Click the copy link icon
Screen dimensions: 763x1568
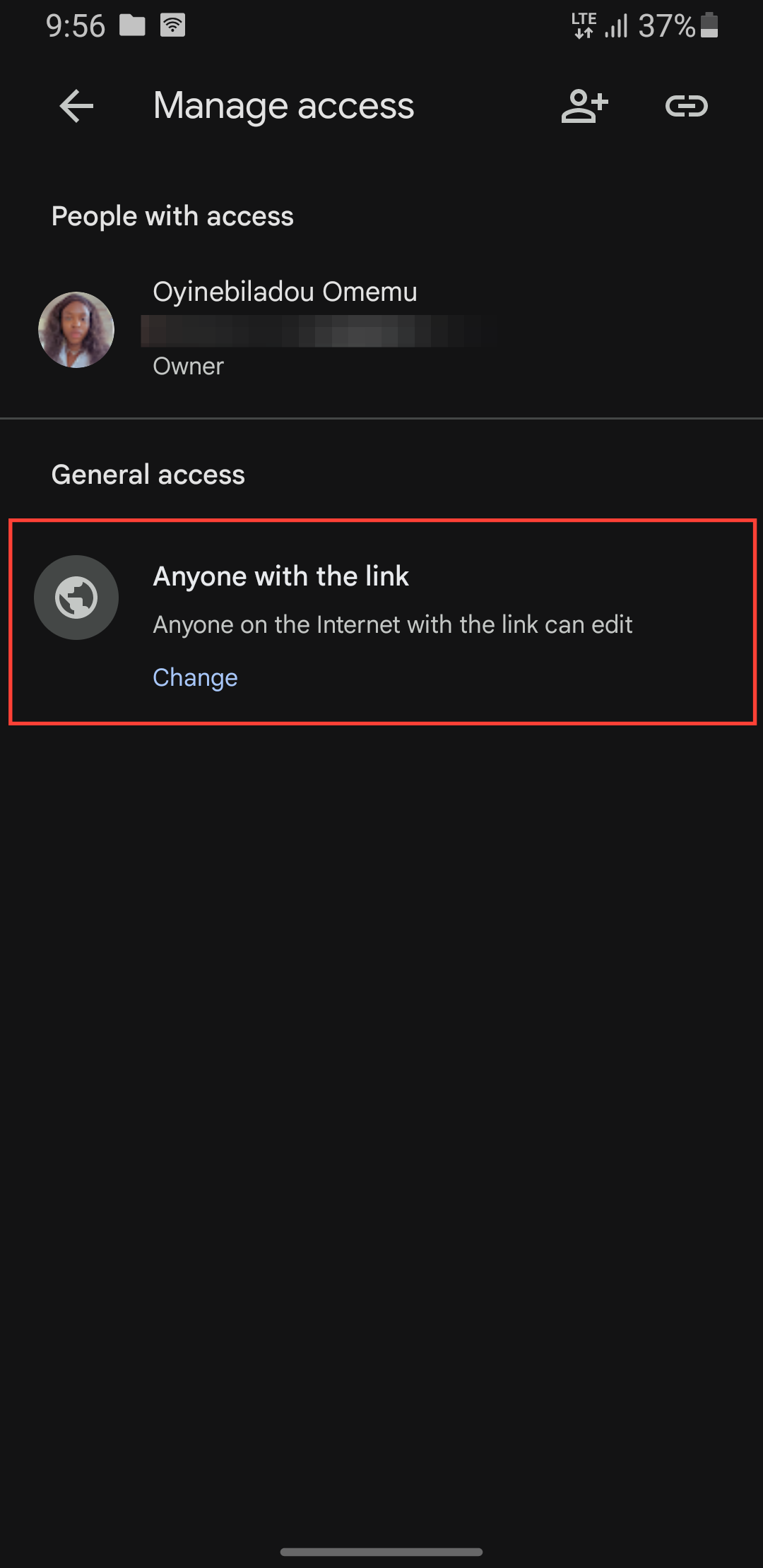click(686, 106)
